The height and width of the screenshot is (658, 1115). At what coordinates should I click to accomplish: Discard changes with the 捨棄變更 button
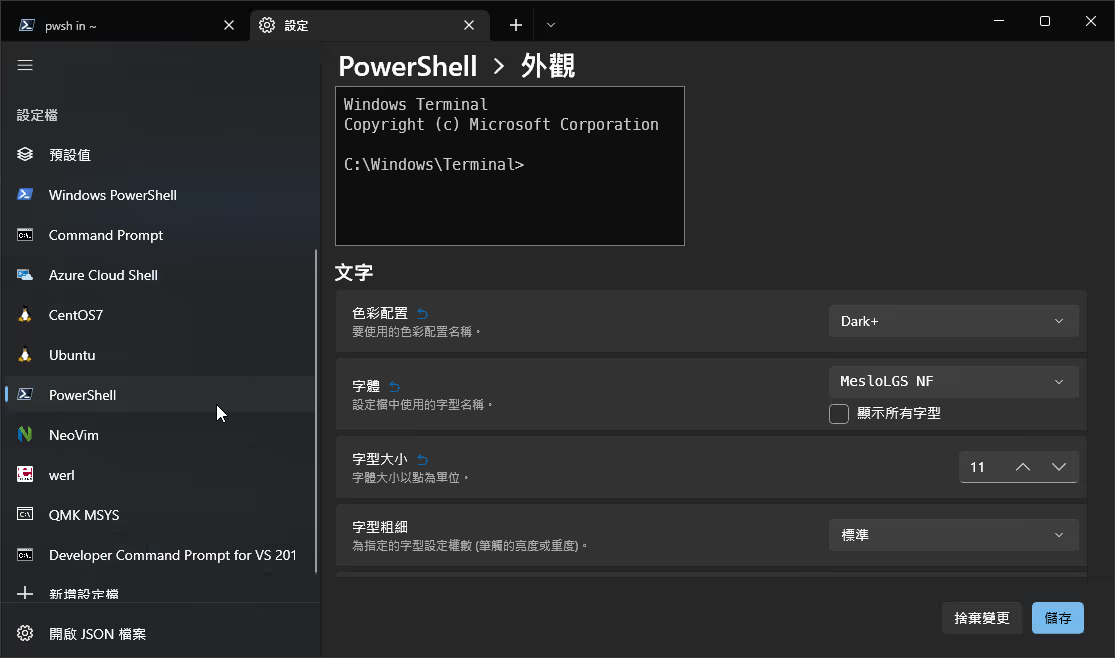pyautogui.click(x=981, y=618)
